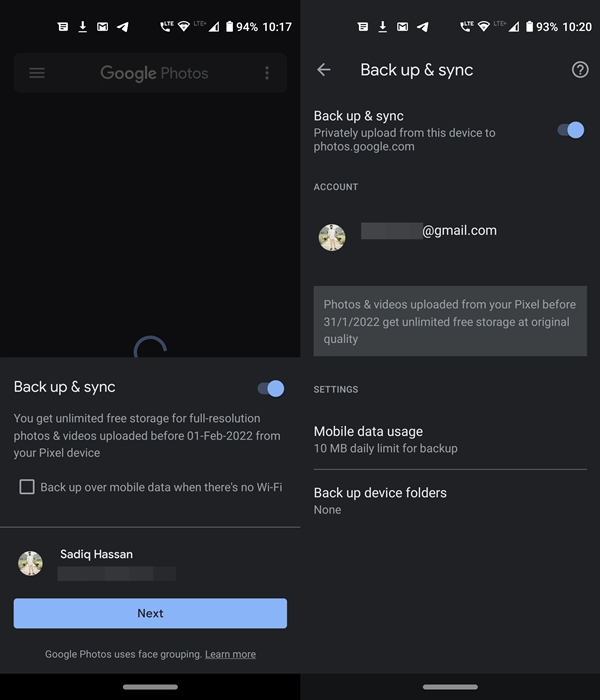
Task: Tap the download notification icon in right status bar
Action: pyautogui.click(x=383, y=27)
